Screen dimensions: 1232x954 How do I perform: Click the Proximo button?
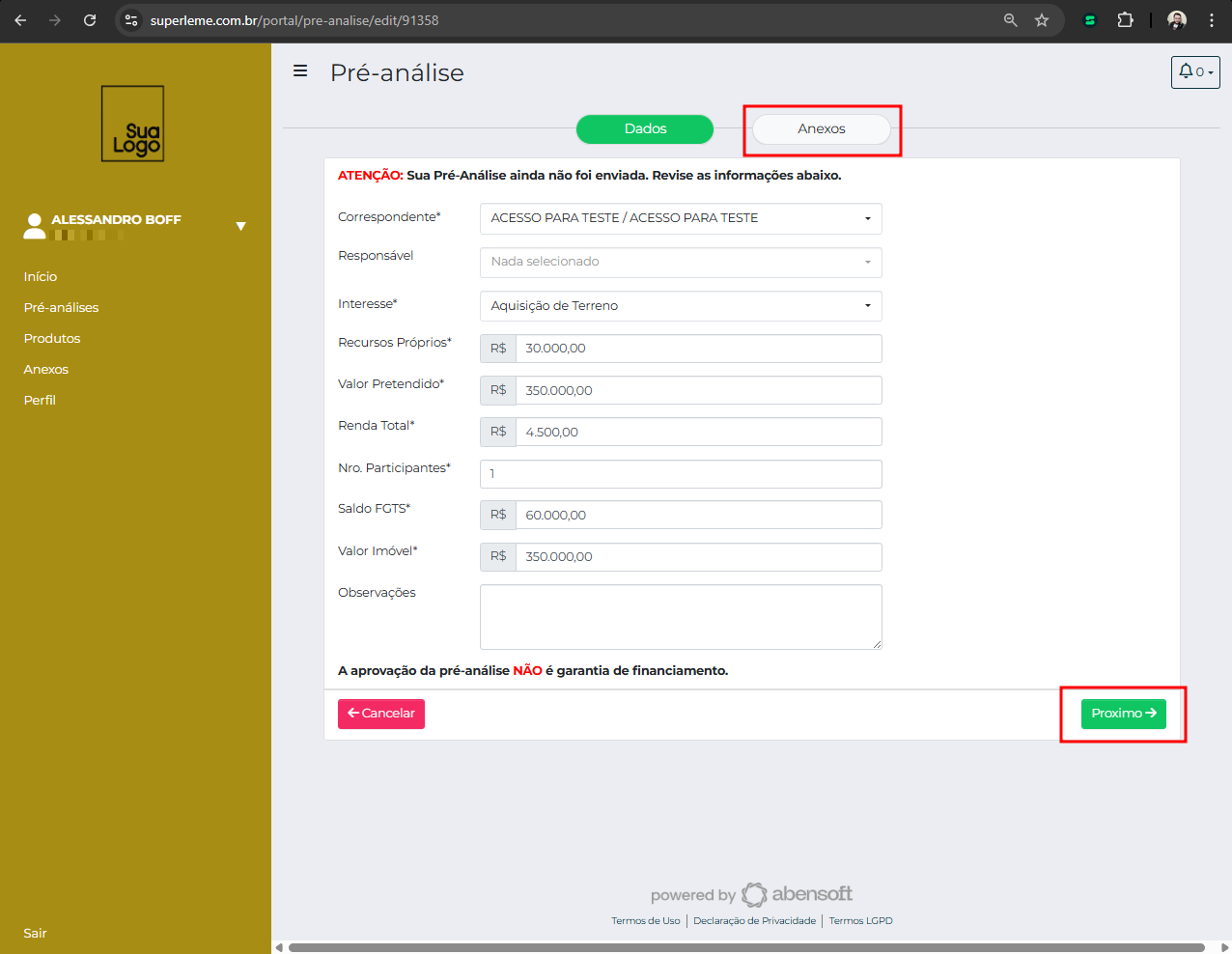pyautogui.click(x=1123, y=714)
